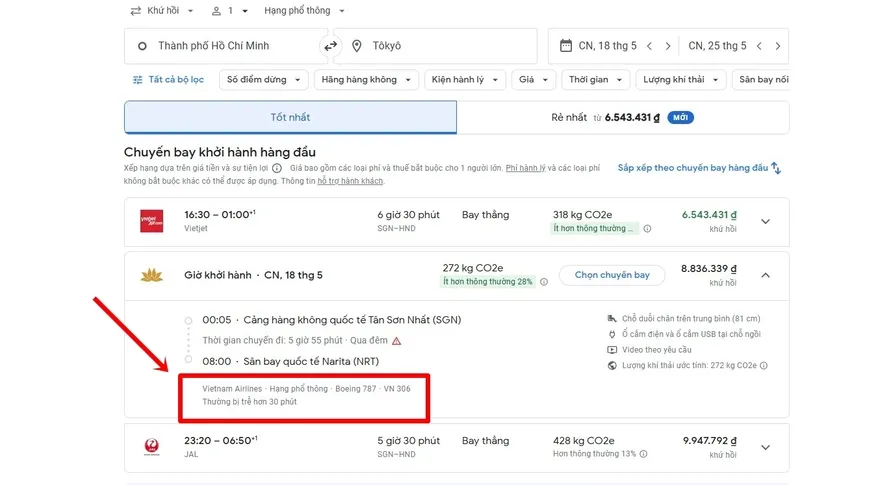Open the Tất cả bộ lọc filters
880x485 pixels.
[168, 79]
